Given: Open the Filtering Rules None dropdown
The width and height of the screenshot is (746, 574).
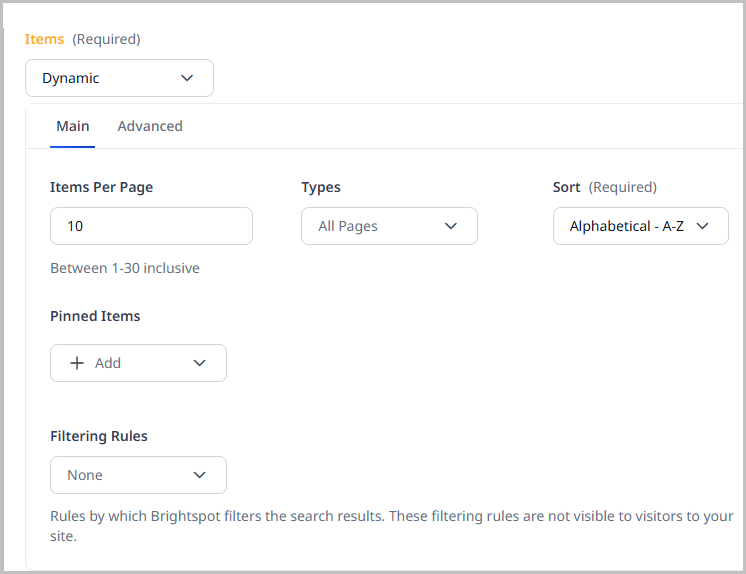Looking at the screenshot, I should coord(138,475).
